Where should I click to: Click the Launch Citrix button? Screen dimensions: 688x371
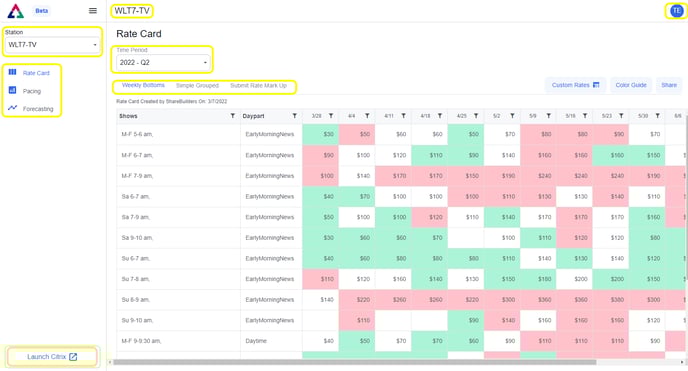tap(52, 357)
